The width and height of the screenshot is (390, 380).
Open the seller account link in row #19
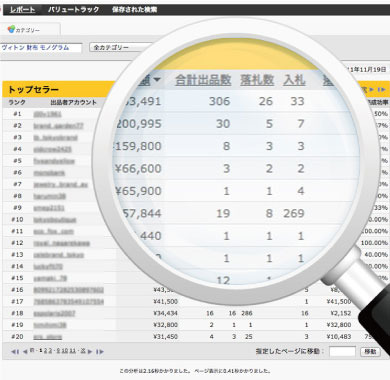click(x=50, y=325)
